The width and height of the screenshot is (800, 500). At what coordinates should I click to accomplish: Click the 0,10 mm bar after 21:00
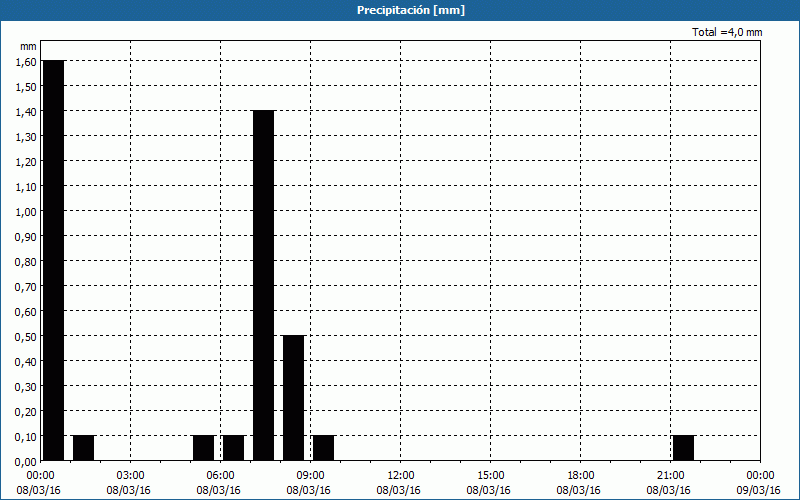coord(684,448)
